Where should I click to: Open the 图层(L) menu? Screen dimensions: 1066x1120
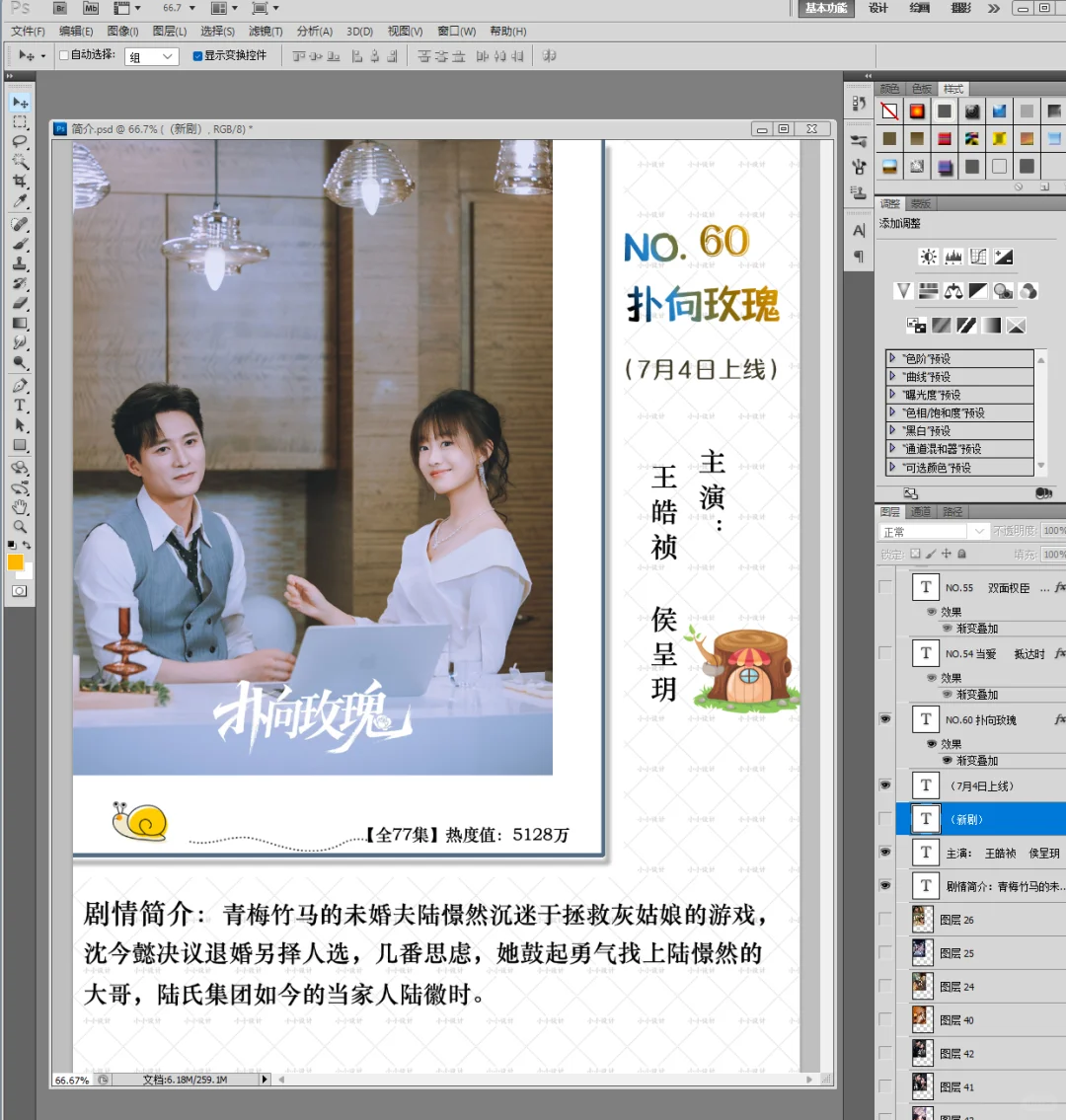[170, 32]
